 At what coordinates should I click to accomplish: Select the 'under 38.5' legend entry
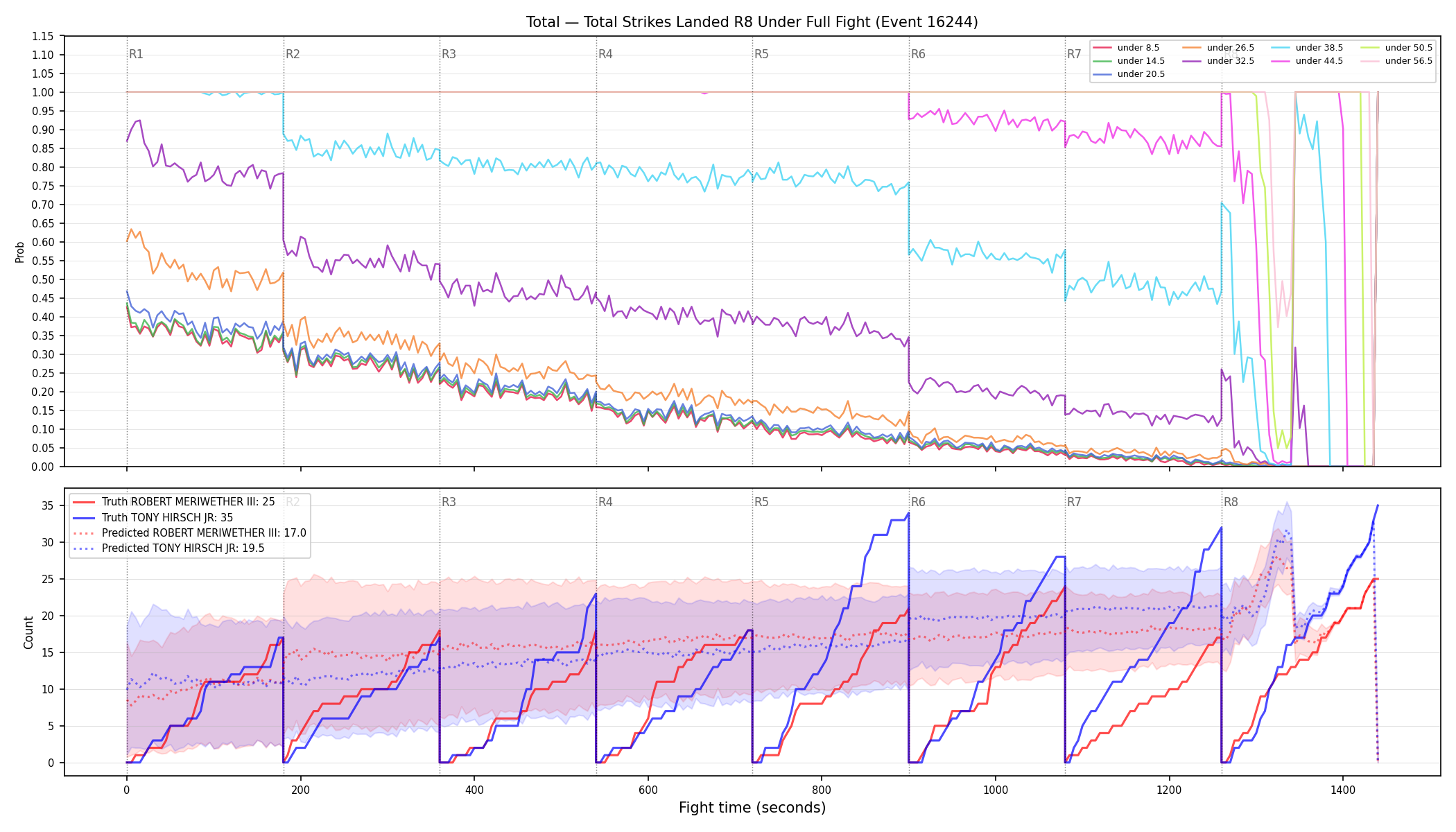pyautogui.click(x=1307, y=48)
